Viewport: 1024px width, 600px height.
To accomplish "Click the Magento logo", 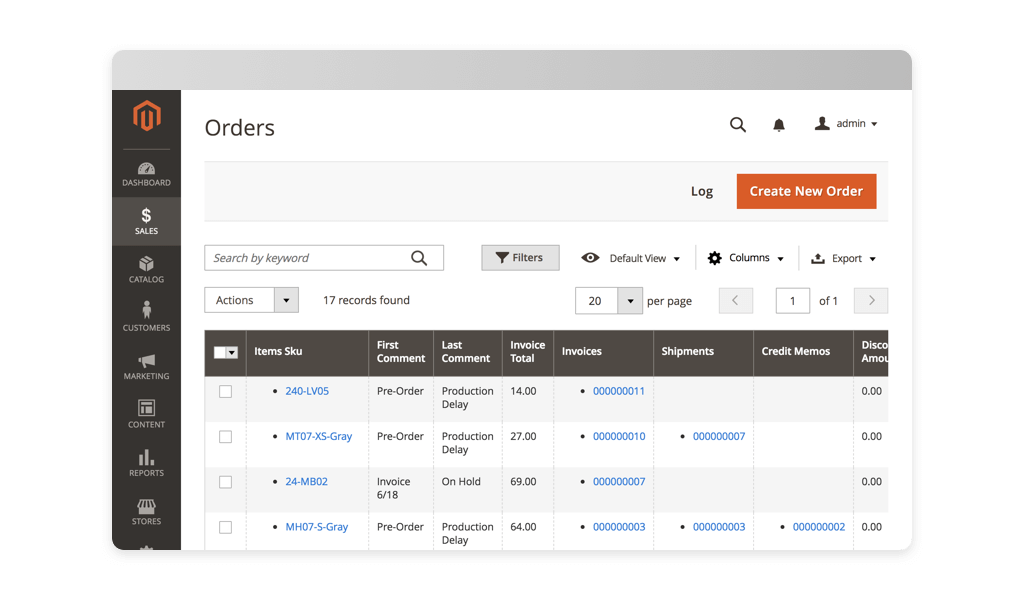I will [x=146, y=116].
